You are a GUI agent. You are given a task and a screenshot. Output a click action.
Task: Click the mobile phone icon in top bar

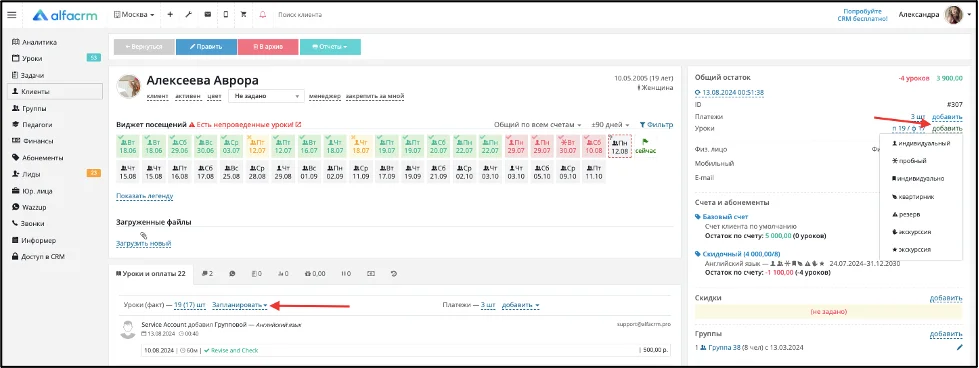coord(225,14)
